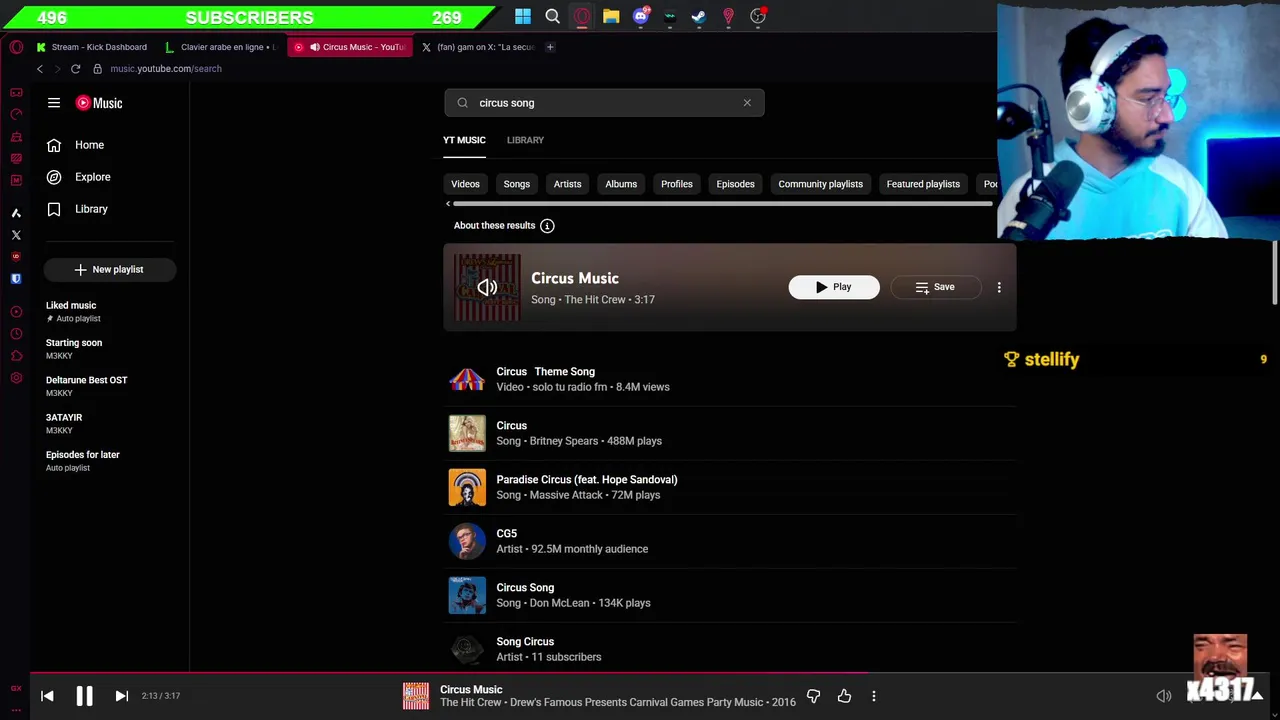This screenshot has height=720, width=1280.
Task: Click the magnifier icon in search box
Action: click(x=462, y=103)
